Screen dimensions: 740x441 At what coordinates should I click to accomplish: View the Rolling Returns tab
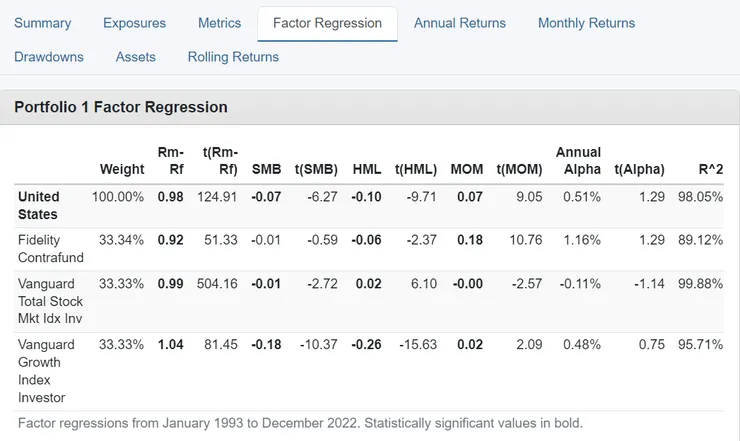(233, 57)
